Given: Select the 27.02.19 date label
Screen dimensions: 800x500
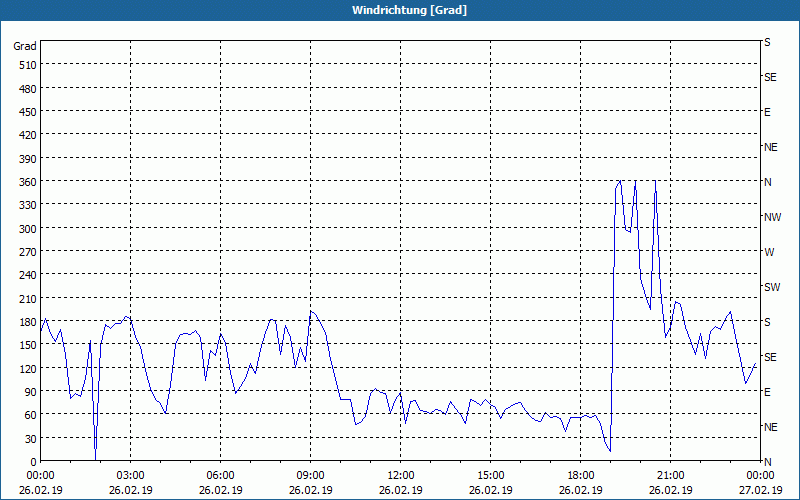Looking at the screenshot, I should pyautogui.click(x=760, y=490).
